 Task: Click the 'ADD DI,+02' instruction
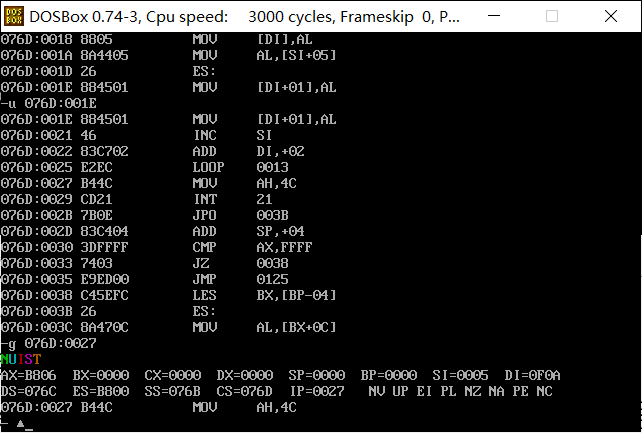pyautogui.click(x=249, y=151)
